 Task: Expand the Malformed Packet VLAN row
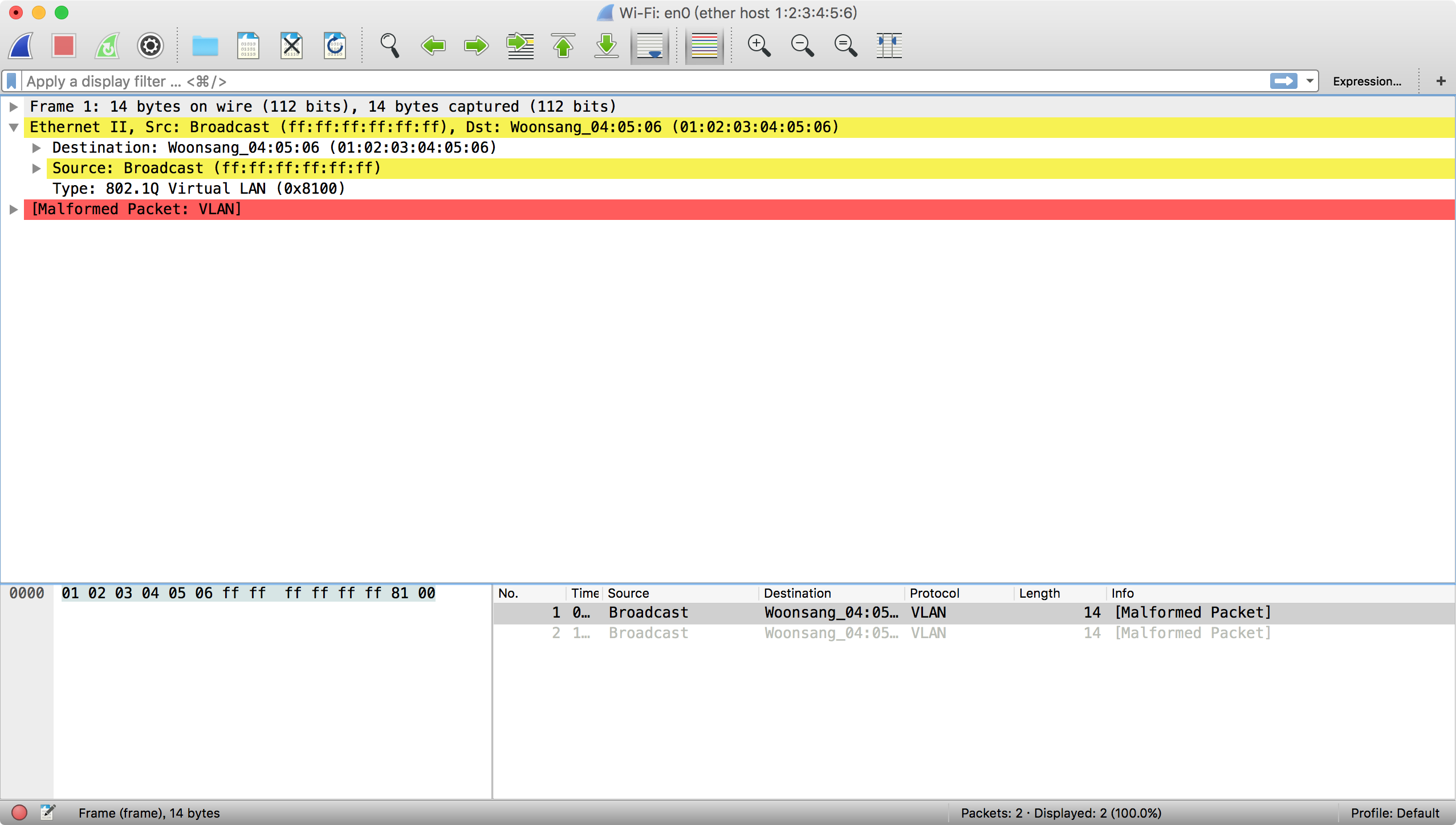[x=14, y=209]
